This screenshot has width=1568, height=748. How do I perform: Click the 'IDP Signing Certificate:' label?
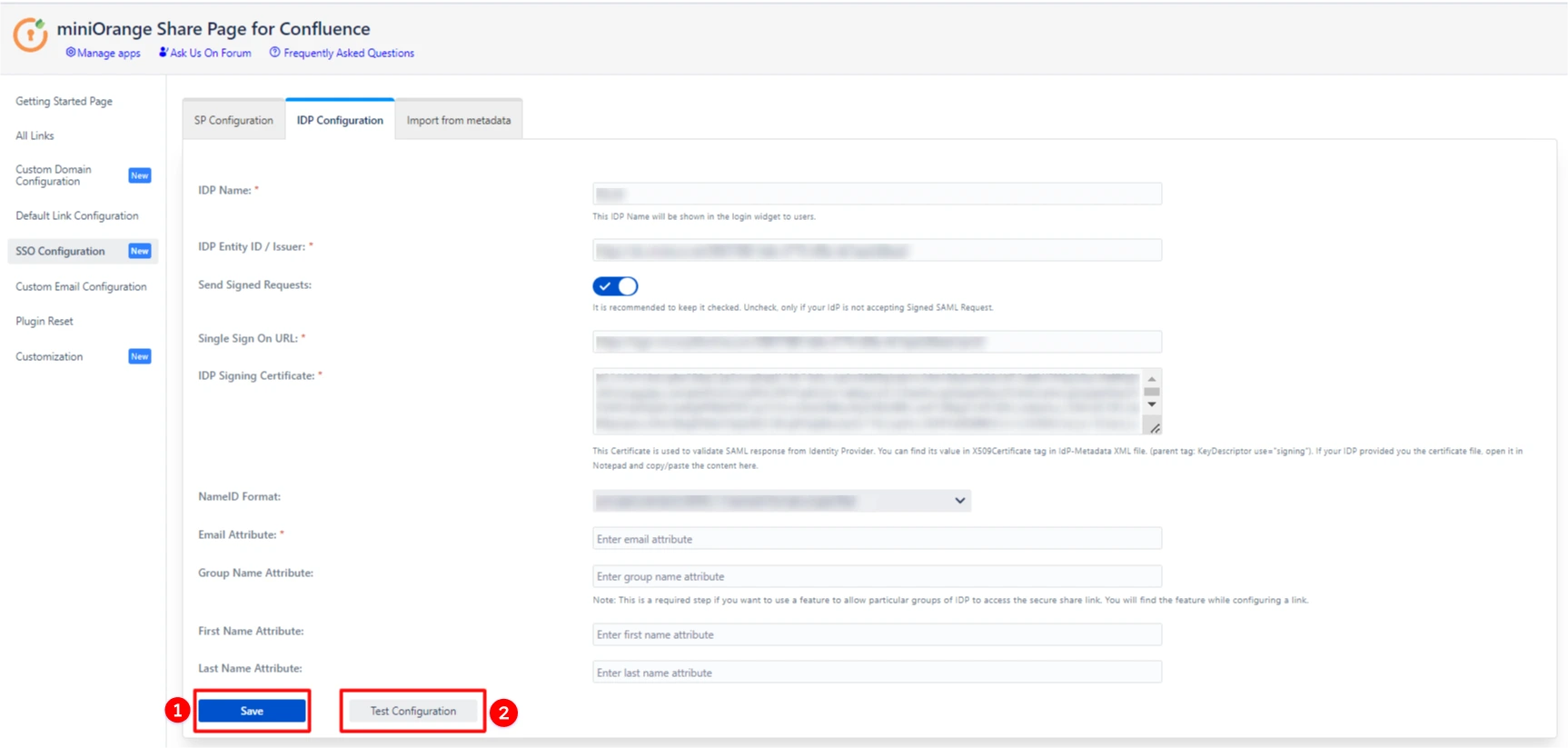tap(256, 376)
